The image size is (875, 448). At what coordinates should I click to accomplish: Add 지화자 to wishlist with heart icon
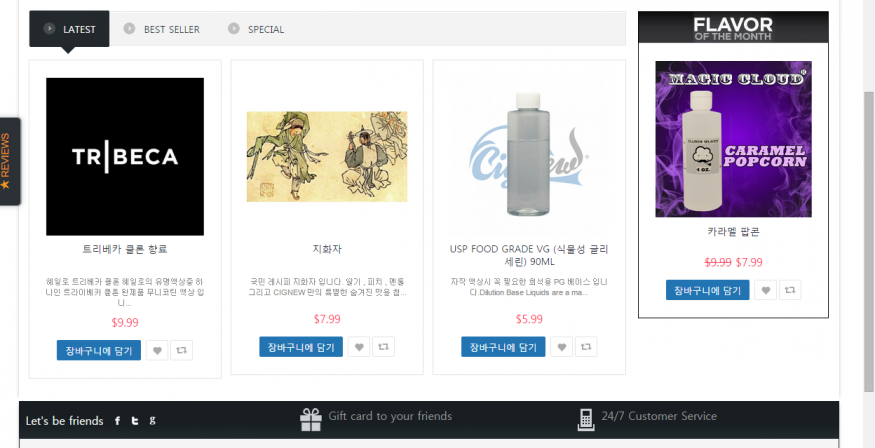[x=359, y=346]
